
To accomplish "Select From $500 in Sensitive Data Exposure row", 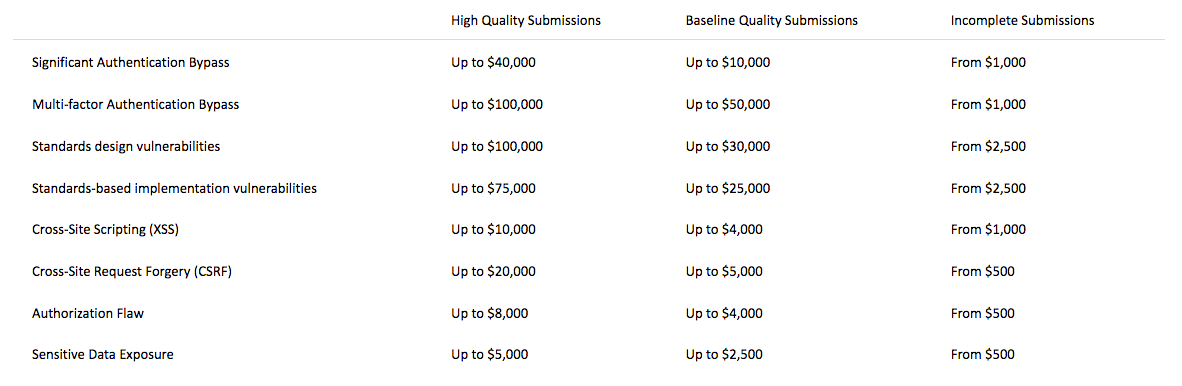I will click(983, 354).
